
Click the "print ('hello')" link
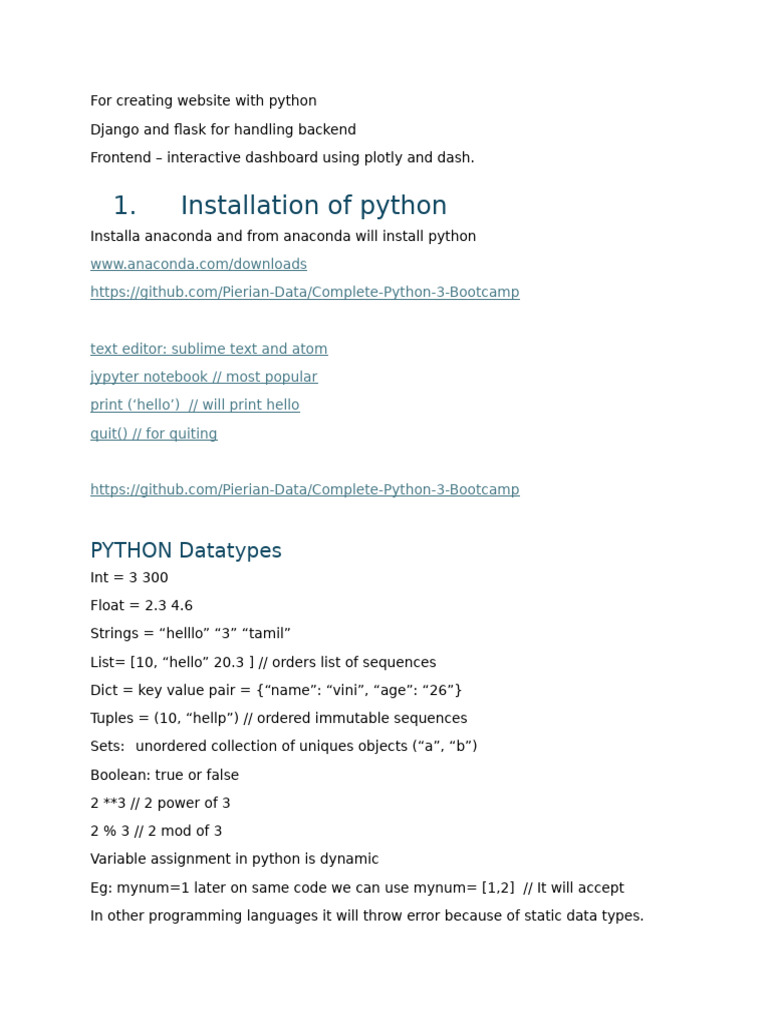[x=194, y=405]
